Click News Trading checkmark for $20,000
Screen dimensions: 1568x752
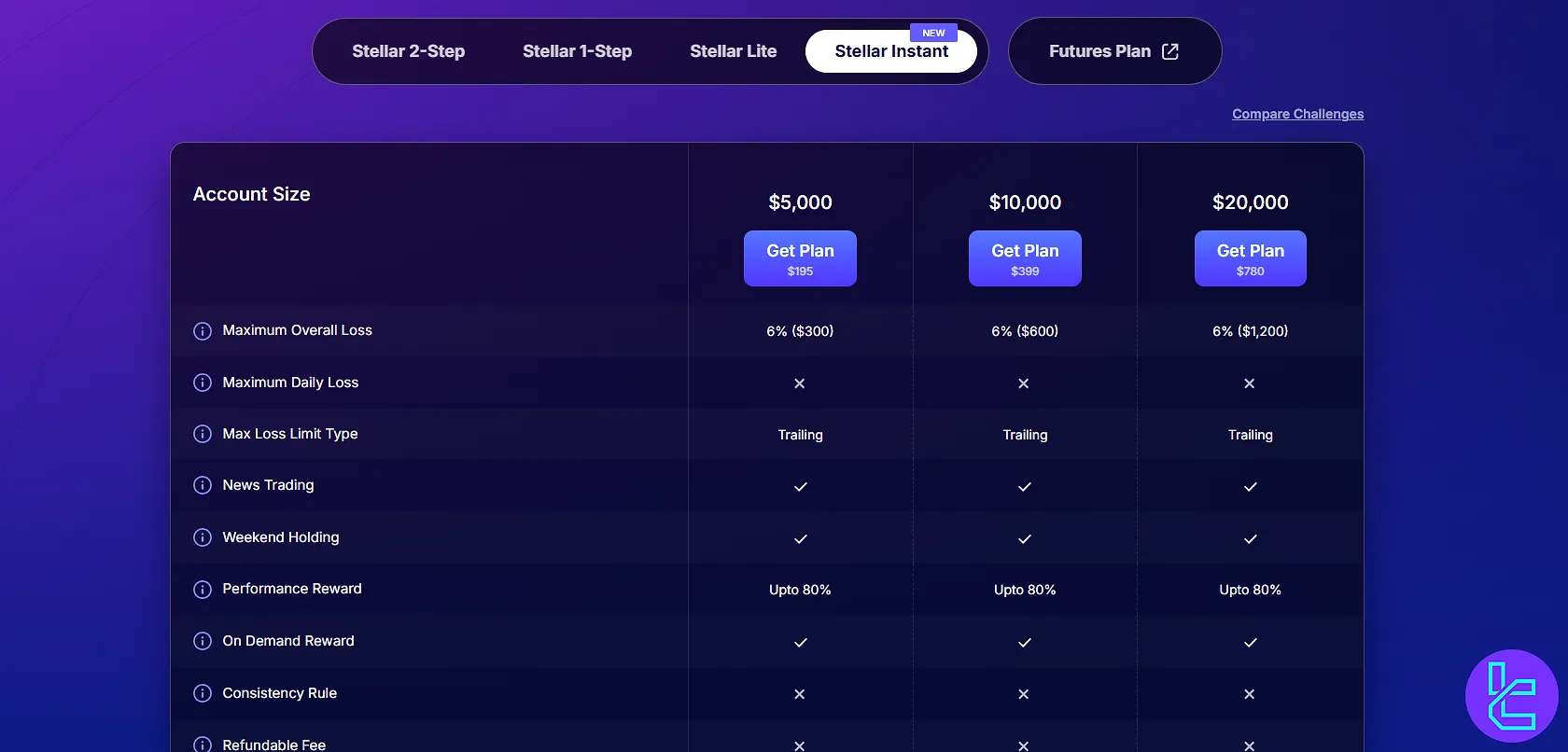1251,487
